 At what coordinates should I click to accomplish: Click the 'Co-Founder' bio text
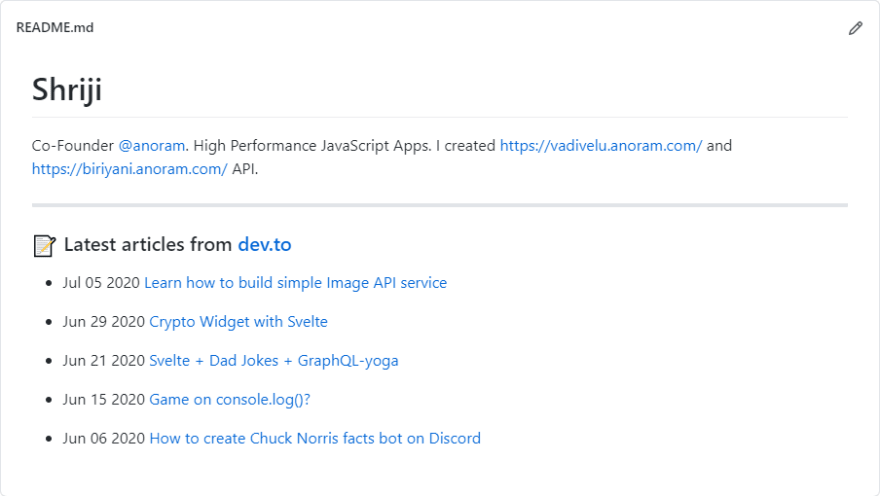click(73, 146)
